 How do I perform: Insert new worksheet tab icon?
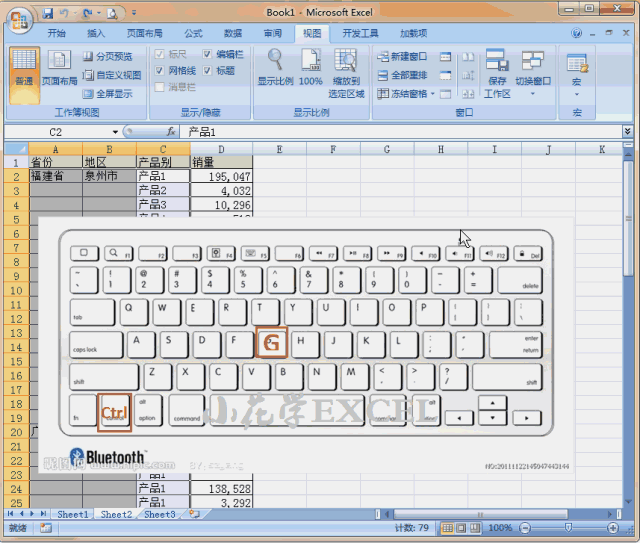pyautogui.click(x=195, y=514)
